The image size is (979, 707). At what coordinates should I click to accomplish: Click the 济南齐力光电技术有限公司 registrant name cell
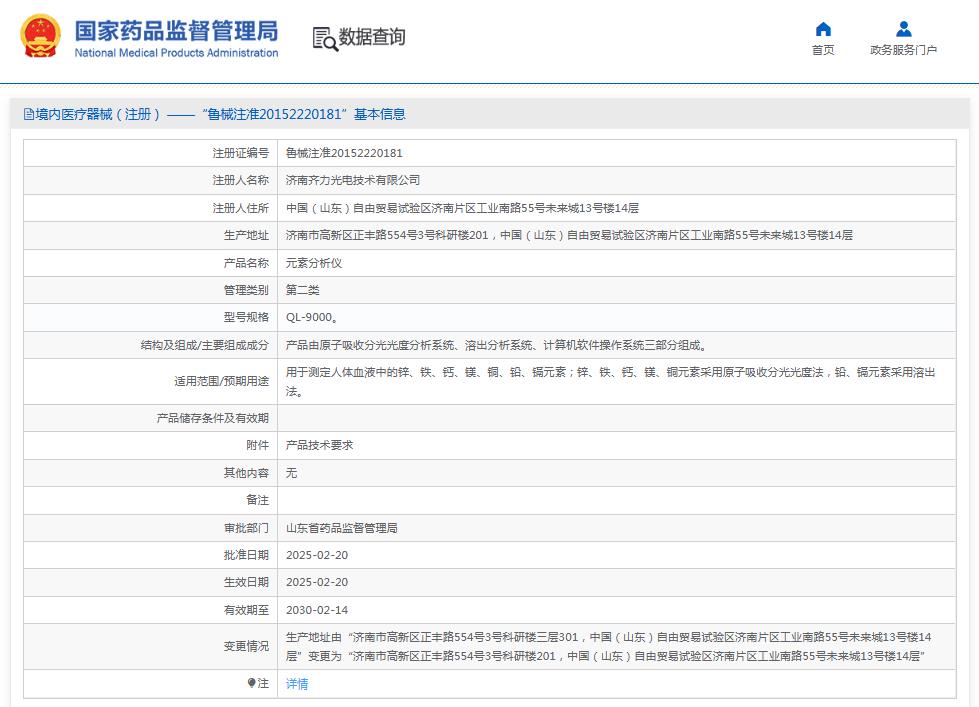(355, 180)
